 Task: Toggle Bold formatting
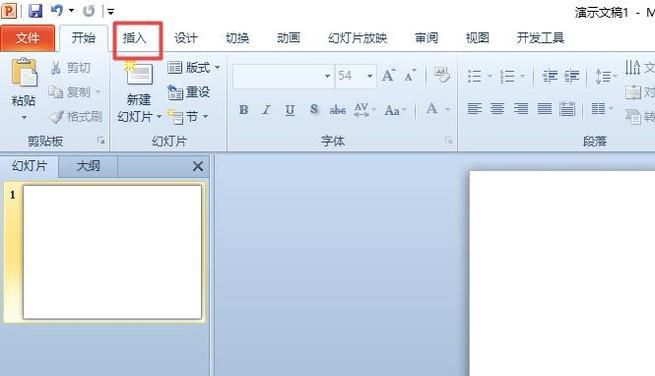click(x=244, y=110)
